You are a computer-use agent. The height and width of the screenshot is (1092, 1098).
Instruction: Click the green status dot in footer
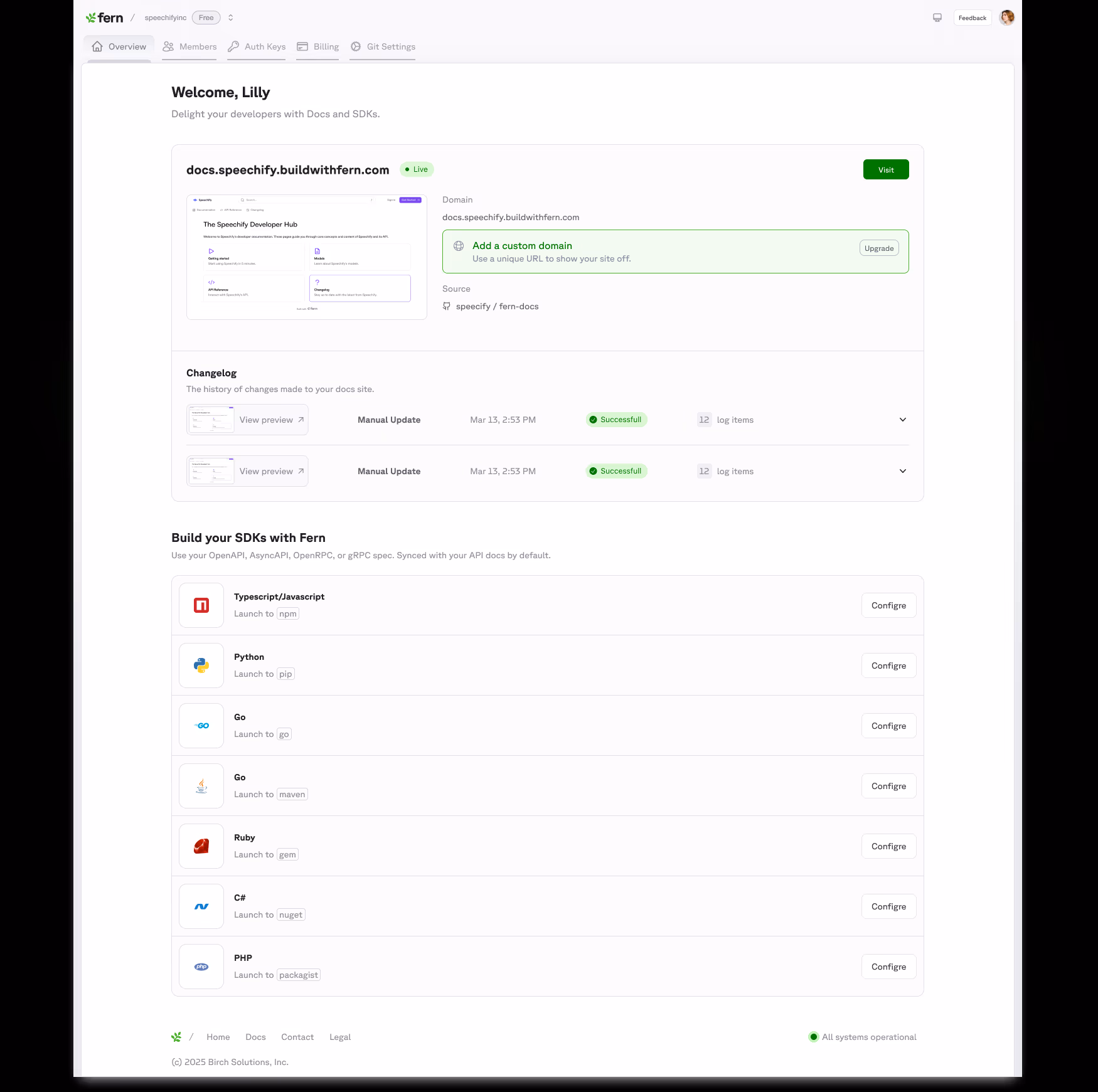pos(814,1037)
